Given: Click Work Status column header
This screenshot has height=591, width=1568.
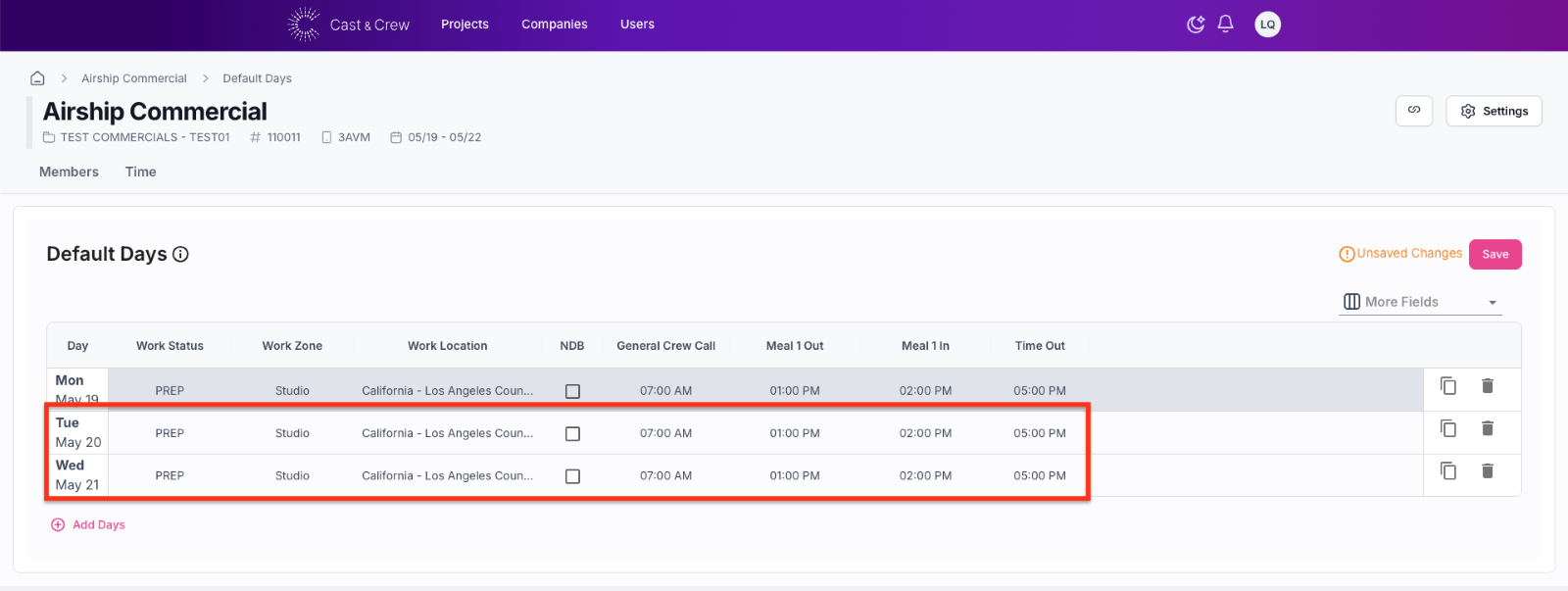Looking at the screenshot, I should tap(170, 346).
